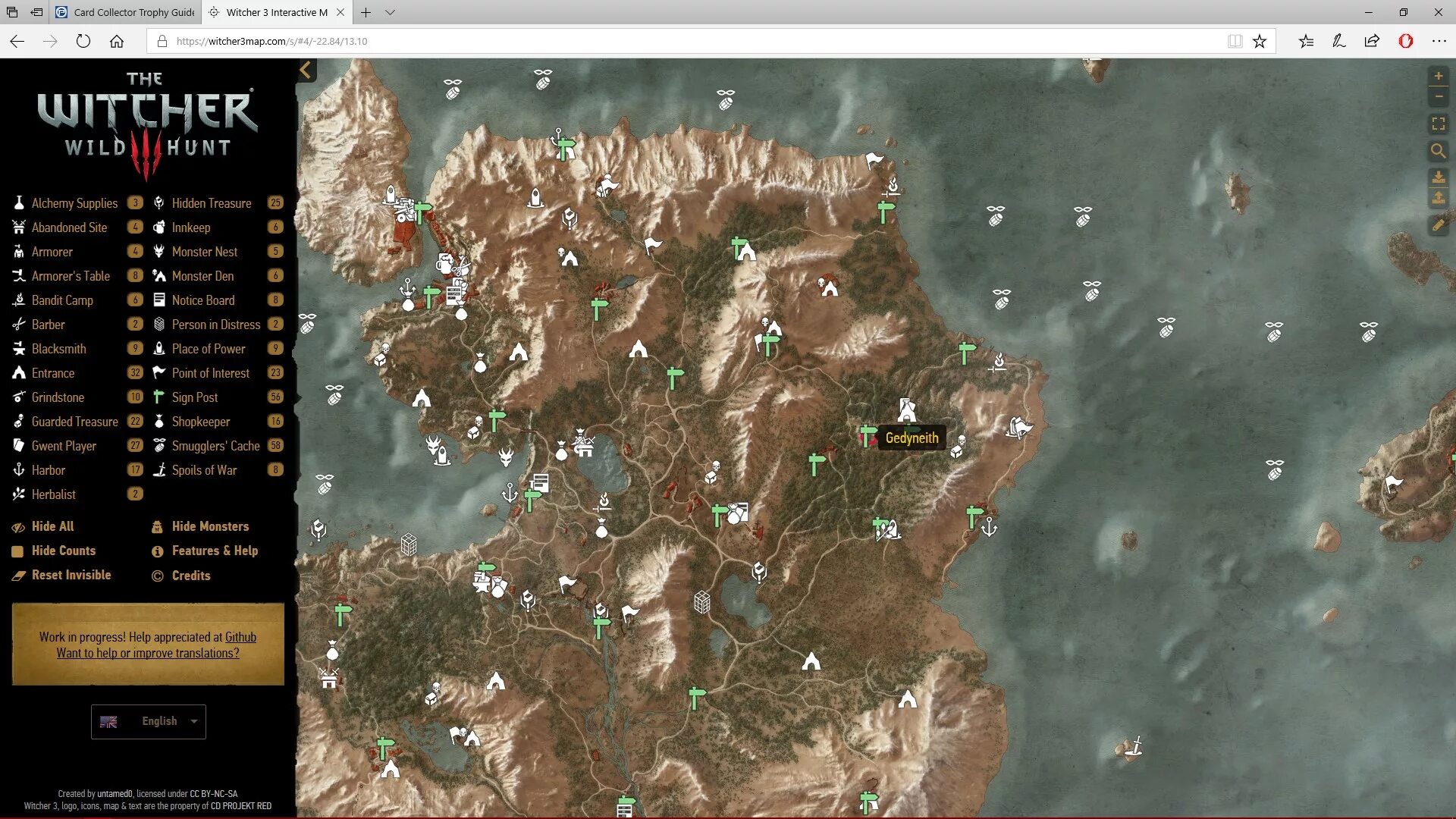
Task: Close the Witcher 3 Interactive Map tab
Action: coord(340,12)
